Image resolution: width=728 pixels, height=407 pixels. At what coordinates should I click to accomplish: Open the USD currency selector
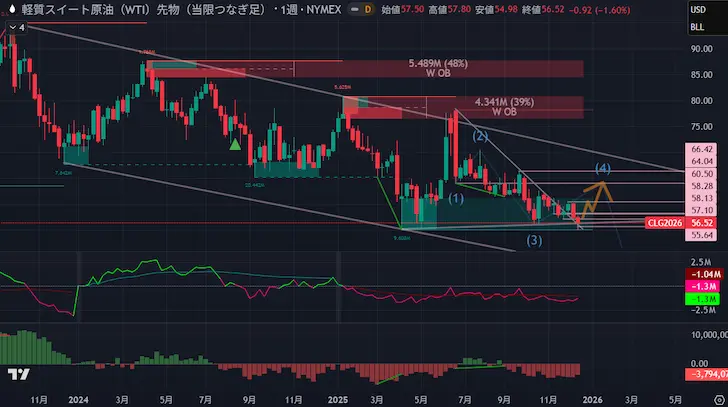(696, 8)
